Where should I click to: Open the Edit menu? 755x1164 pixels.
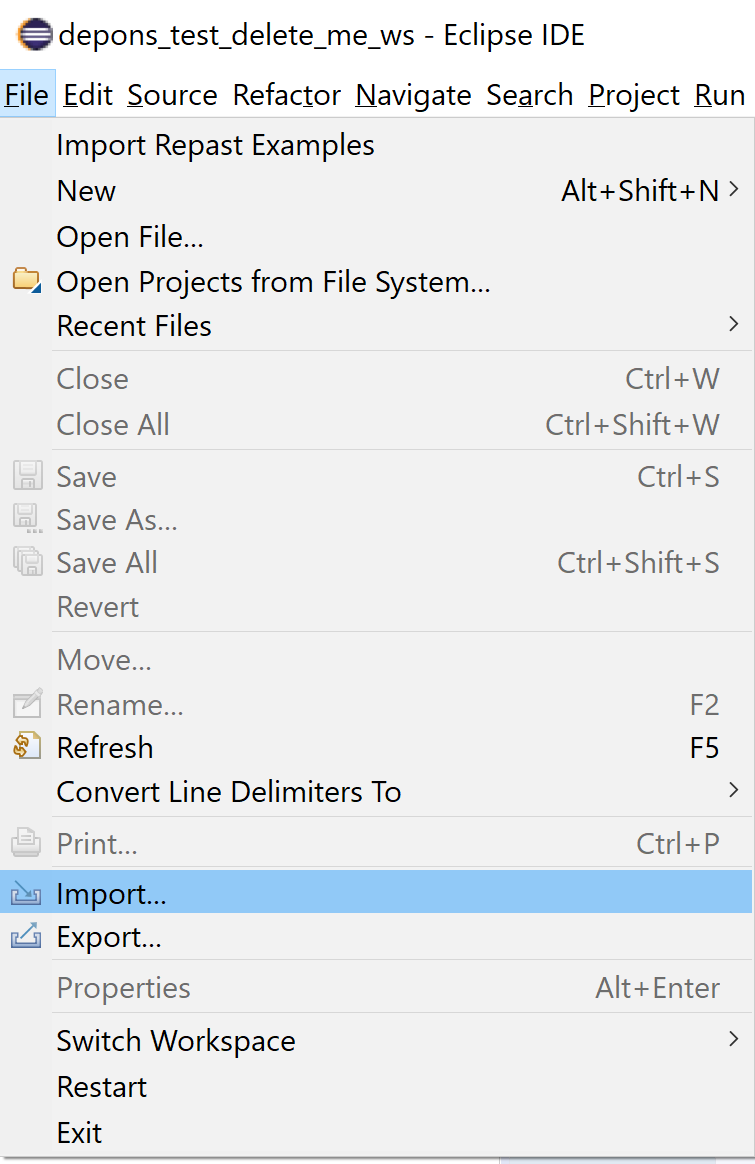pos(88,95)
